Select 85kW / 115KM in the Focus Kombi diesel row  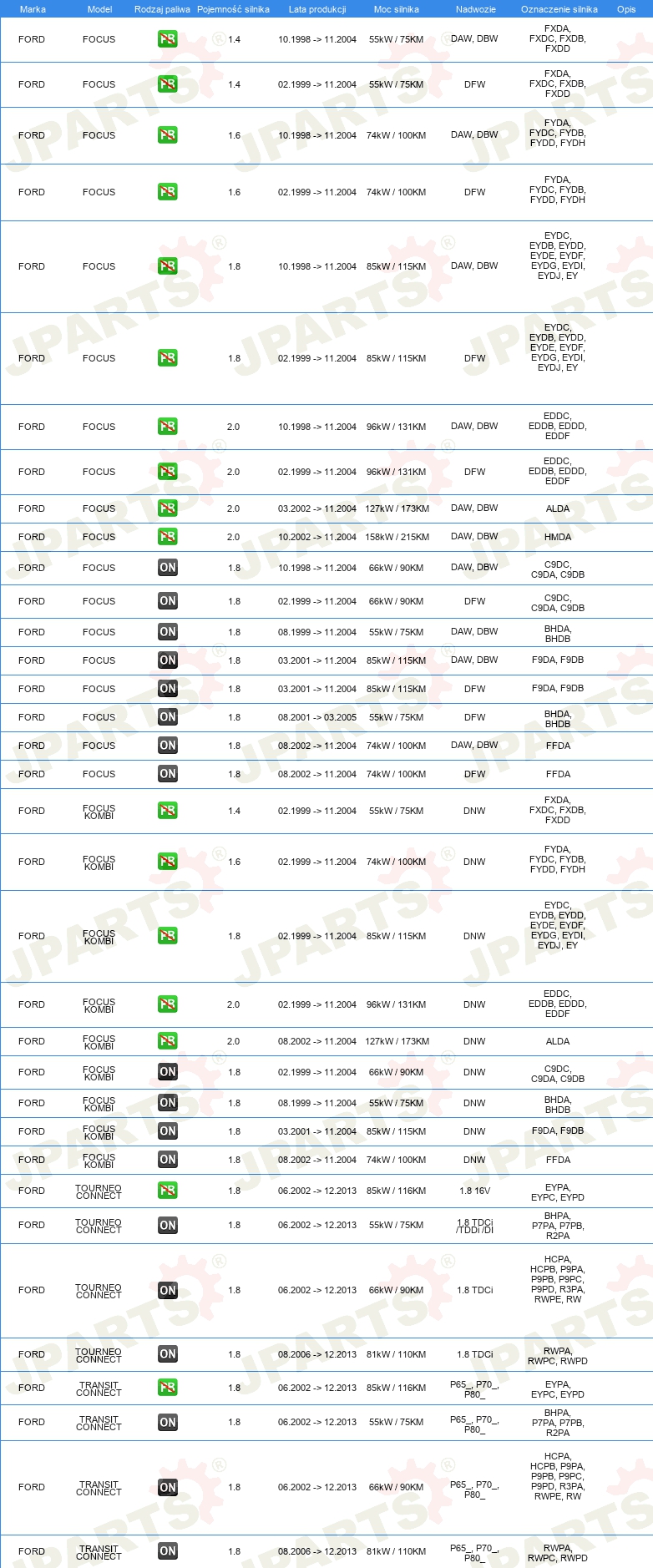[x=396, y=1131]
